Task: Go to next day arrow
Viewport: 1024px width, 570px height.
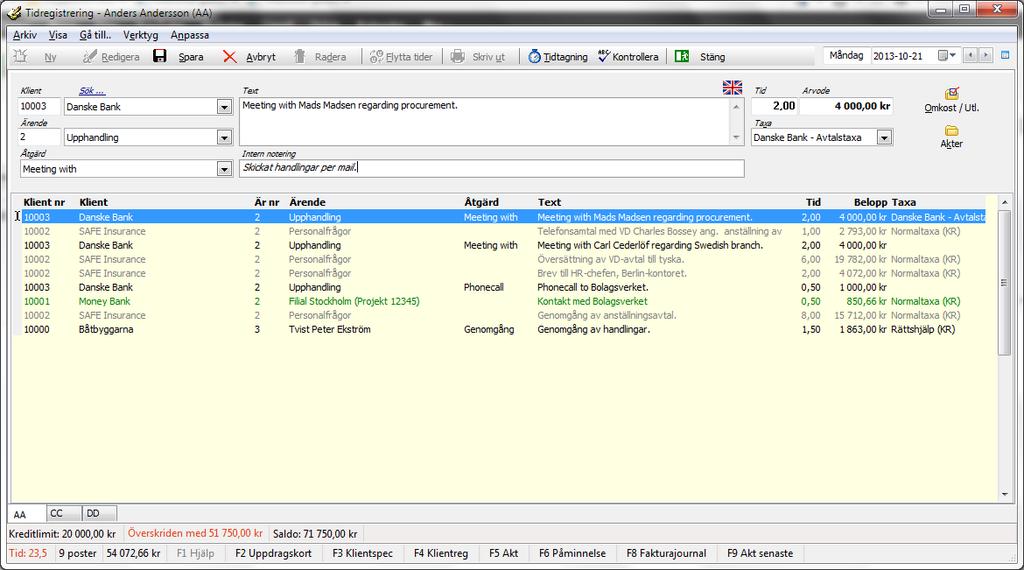Action: click(985, 55)
